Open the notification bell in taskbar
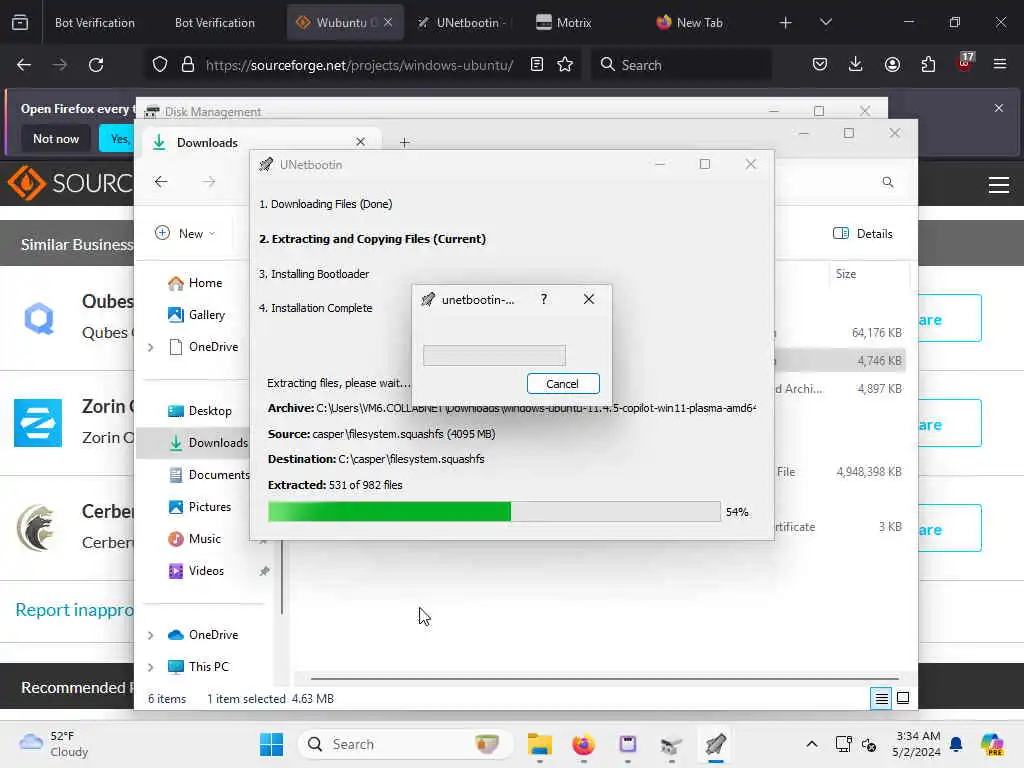Image resolution: width=1024 pixels, height=768 pixels. 956,744
